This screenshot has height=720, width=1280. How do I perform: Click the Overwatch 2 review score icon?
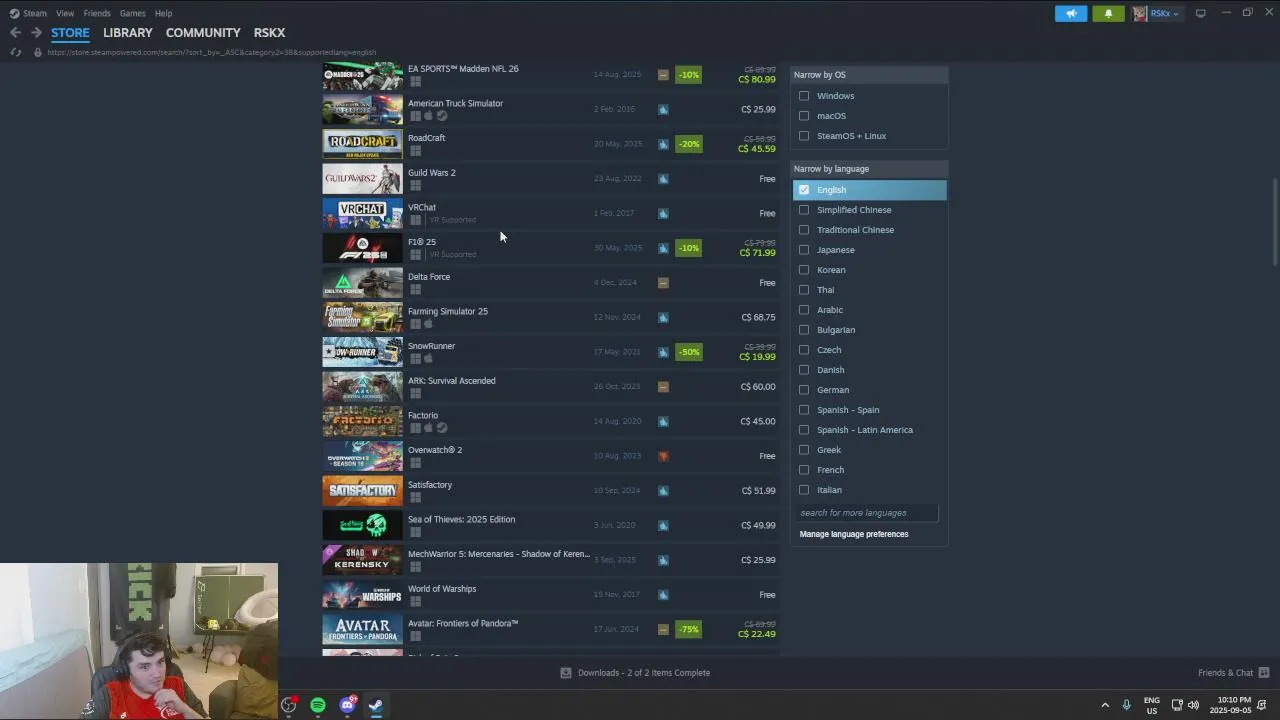click(662, 456)
